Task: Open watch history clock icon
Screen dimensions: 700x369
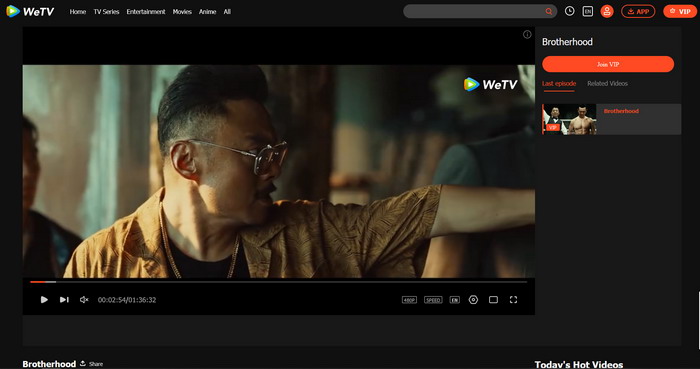Action: [x=570, y=11]
